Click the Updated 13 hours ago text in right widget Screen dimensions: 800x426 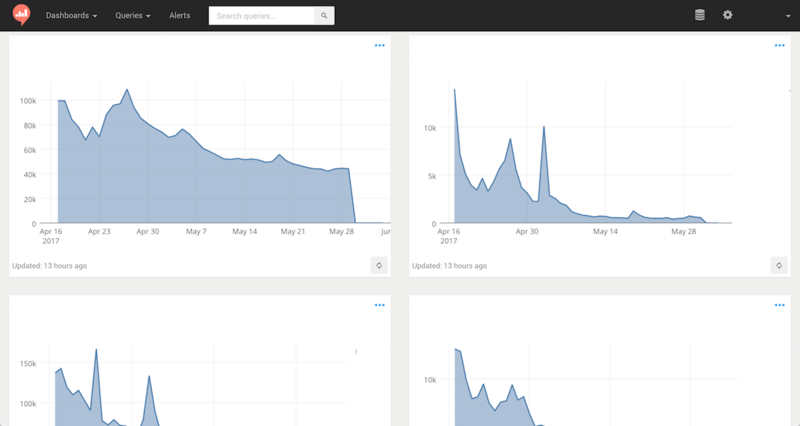pyautogui.click(x=449, y=266)
